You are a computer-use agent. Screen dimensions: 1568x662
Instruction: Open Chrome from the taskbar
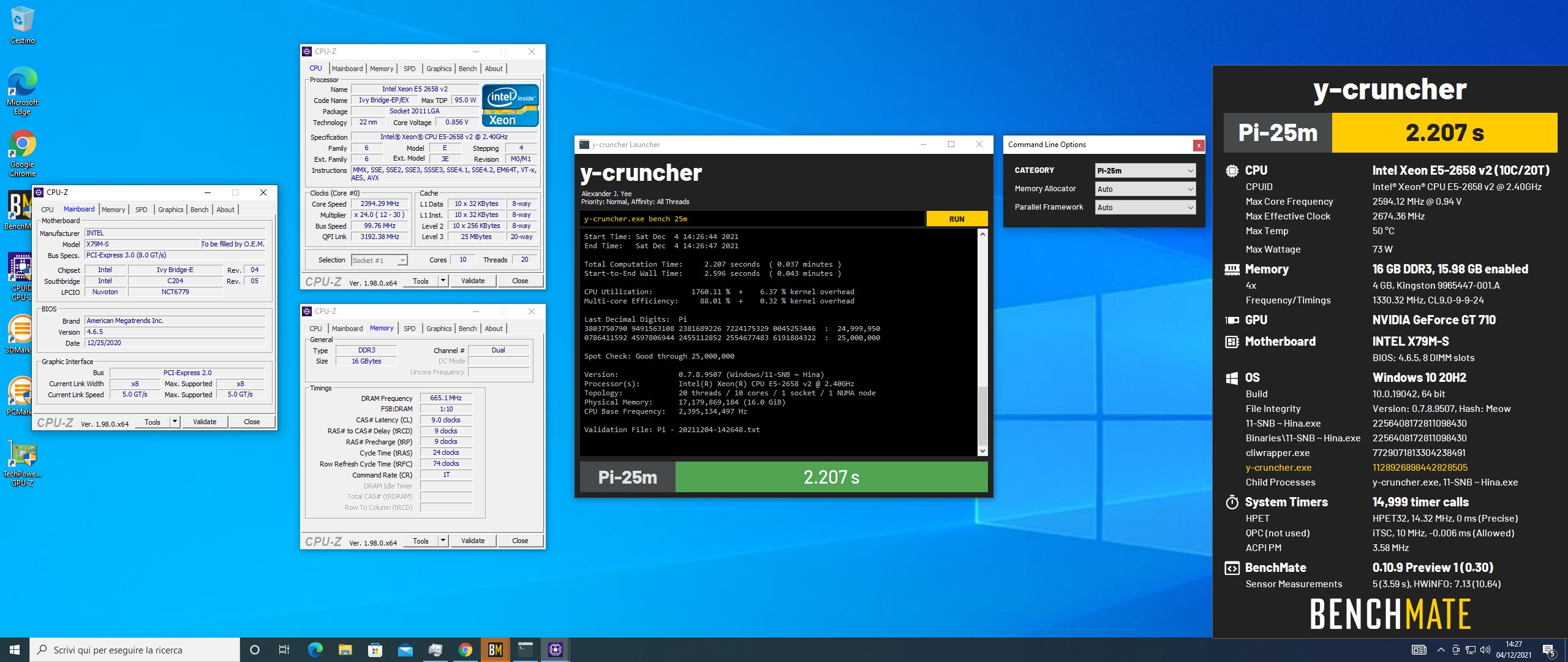466,650
